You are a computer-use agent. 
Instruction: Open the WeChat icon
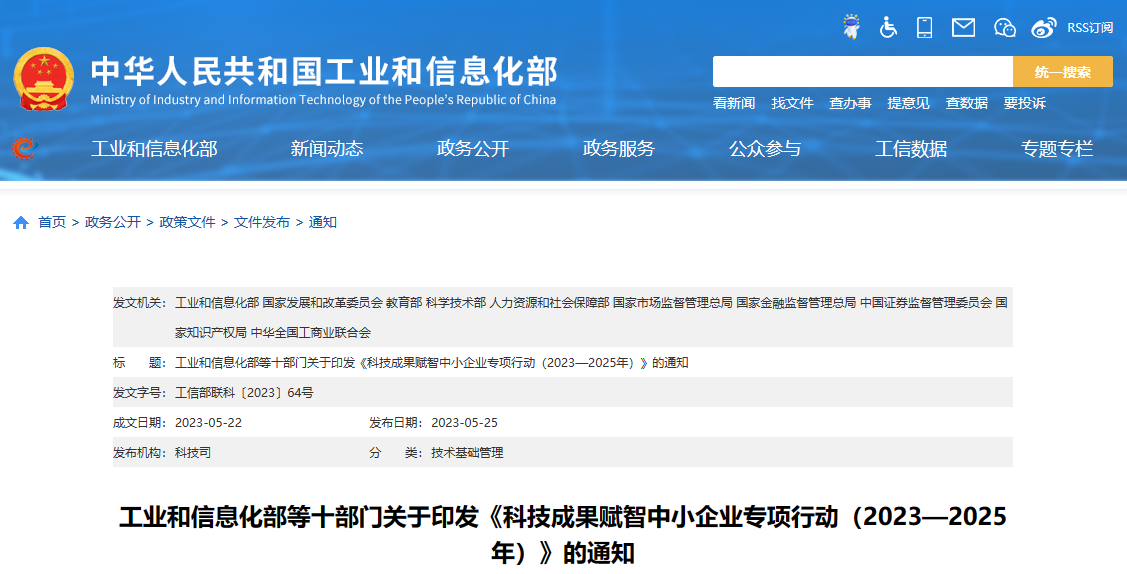1004,27
